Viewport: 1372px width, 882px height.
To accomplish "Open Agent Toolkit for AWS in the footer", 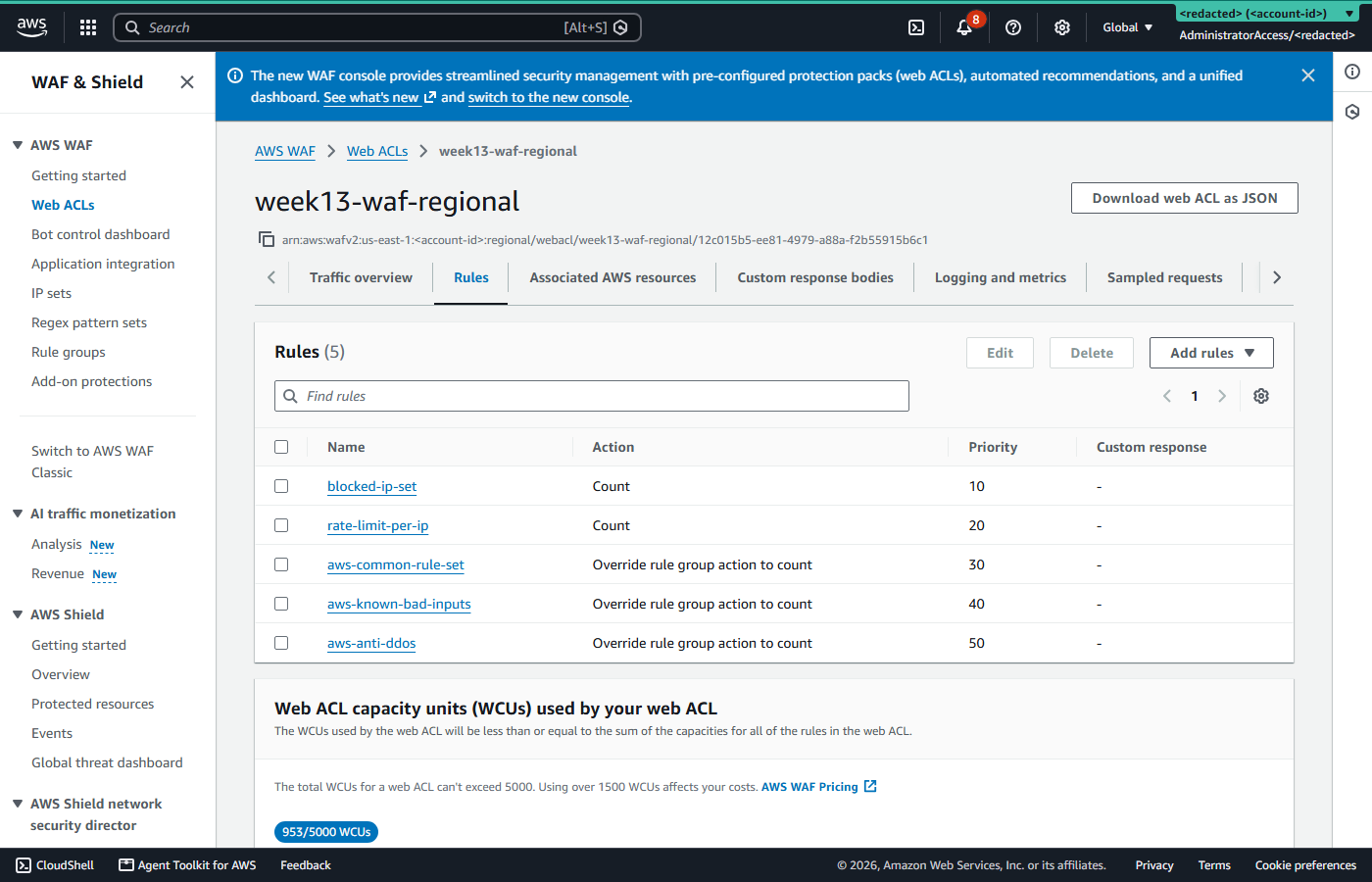I will pyautogui.click(x=187, y=865).
